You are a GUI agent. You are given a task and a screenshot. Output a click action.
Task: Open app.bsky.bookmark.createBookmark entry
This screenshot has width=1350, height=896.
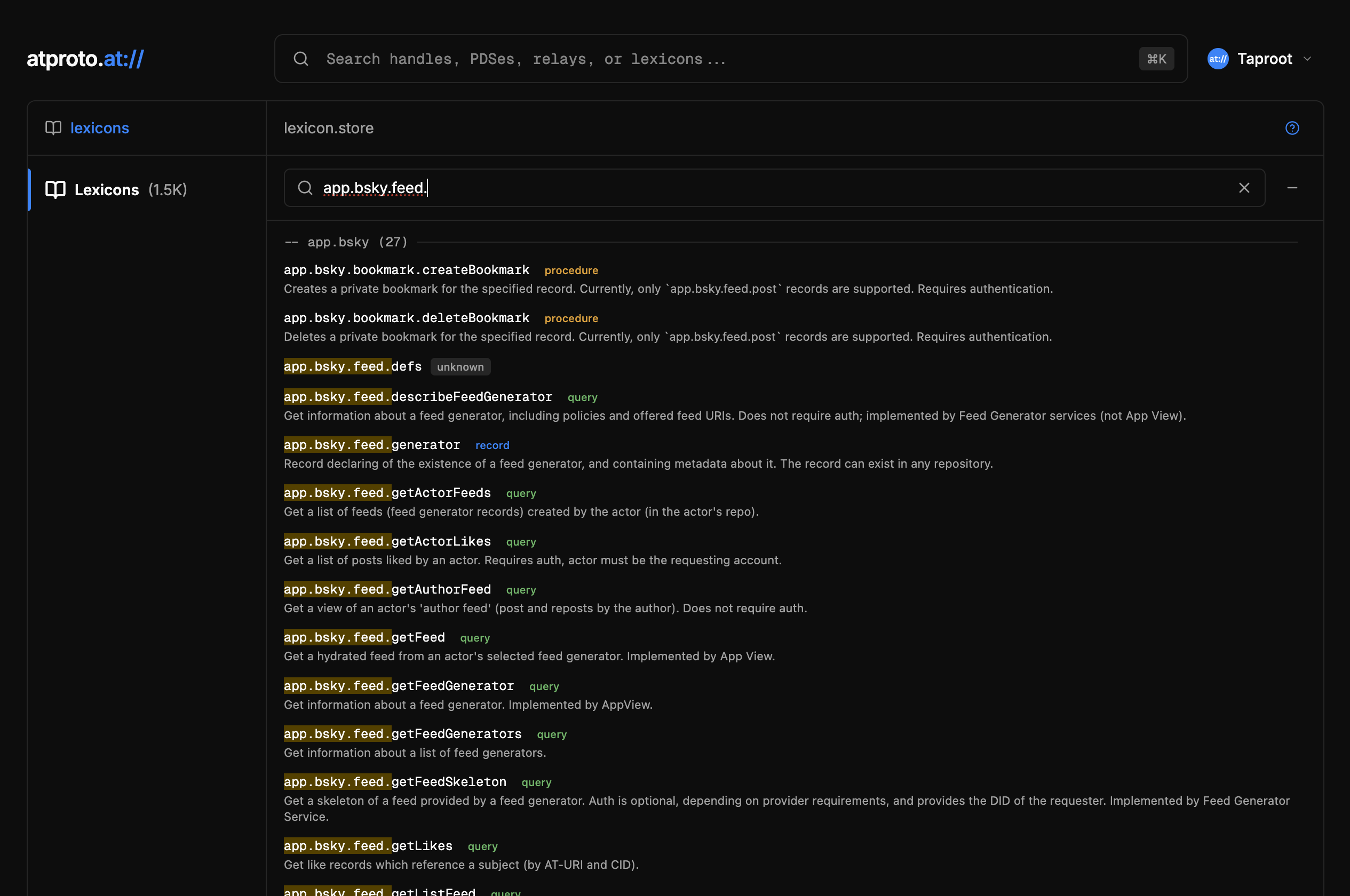(407, 270)
